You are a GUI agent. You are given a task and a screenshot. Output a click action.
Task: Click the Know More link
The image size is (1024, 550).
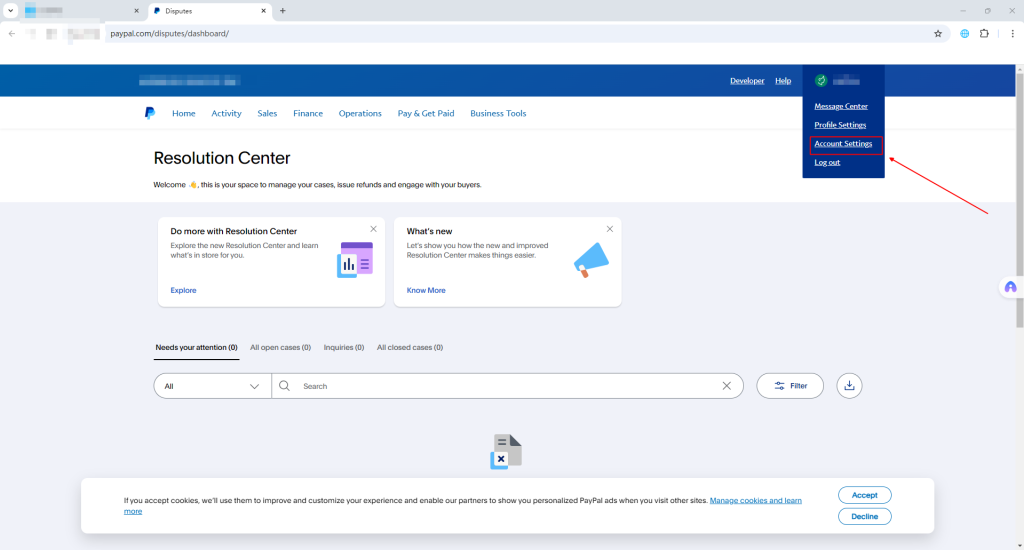pos(426,290)
